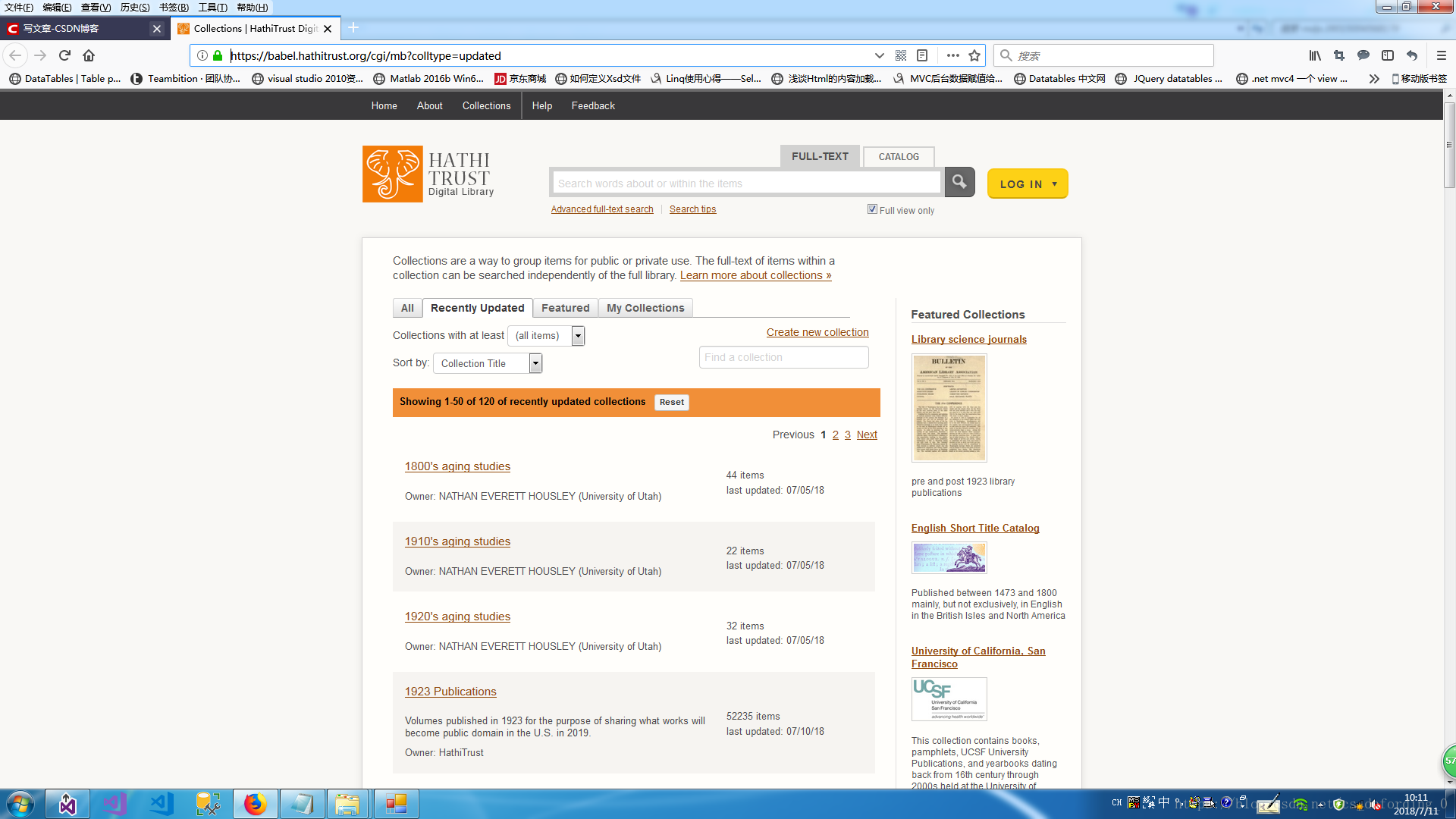The width and height of the screenshot is (1456, 819).
Task: Go to the browser home page icon
Action: (x=89, y=55)
